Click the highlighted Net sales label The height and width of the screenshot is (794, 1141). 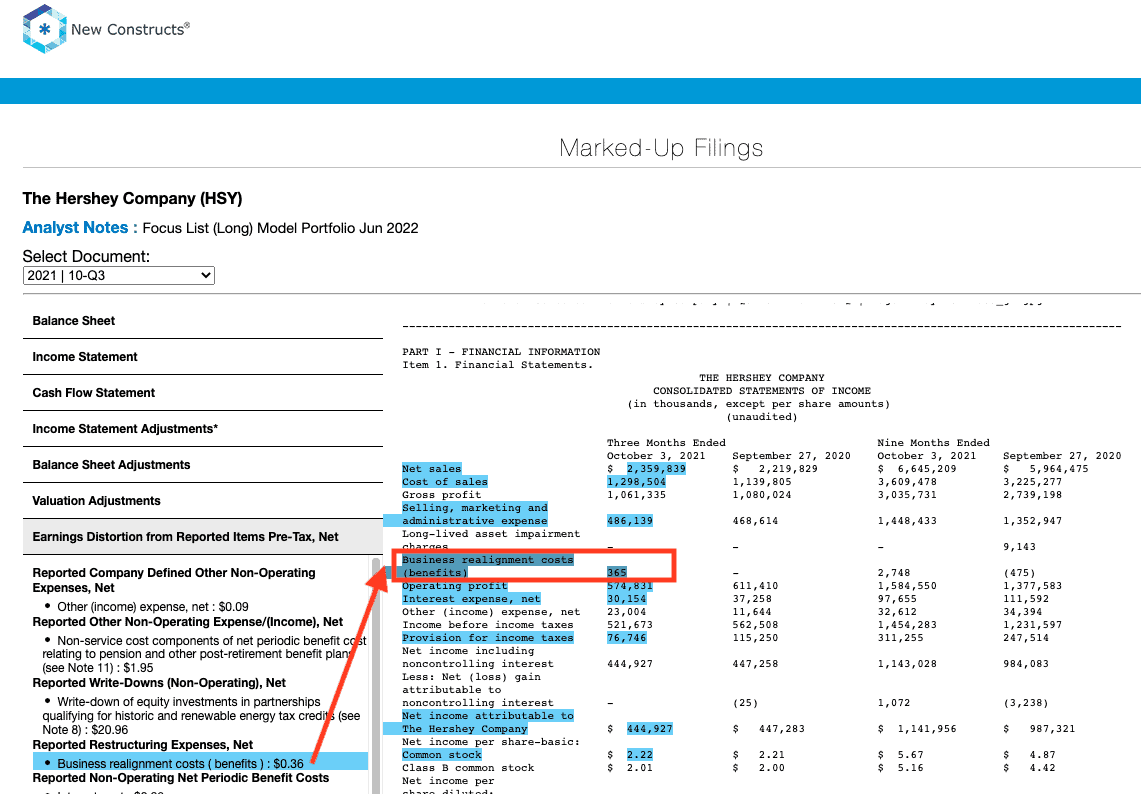(432, 469)
